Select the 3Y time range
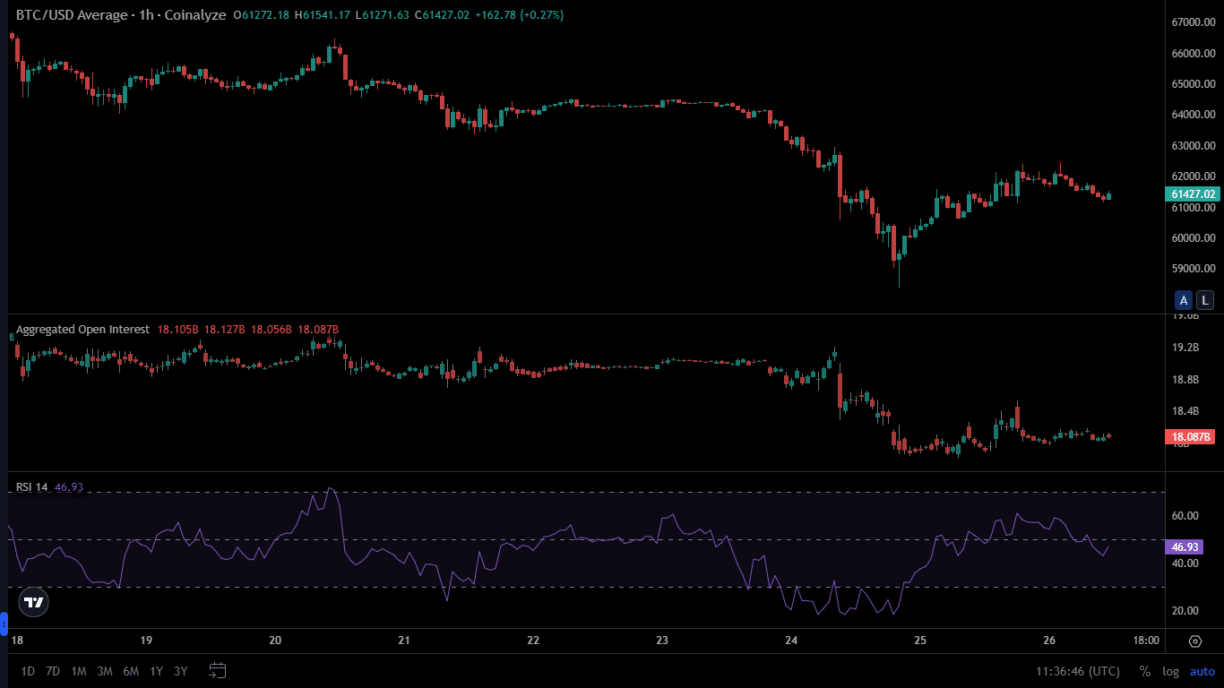Image resolution: width=1224 pixels, height=688 pixels. (x=181, y=671)
